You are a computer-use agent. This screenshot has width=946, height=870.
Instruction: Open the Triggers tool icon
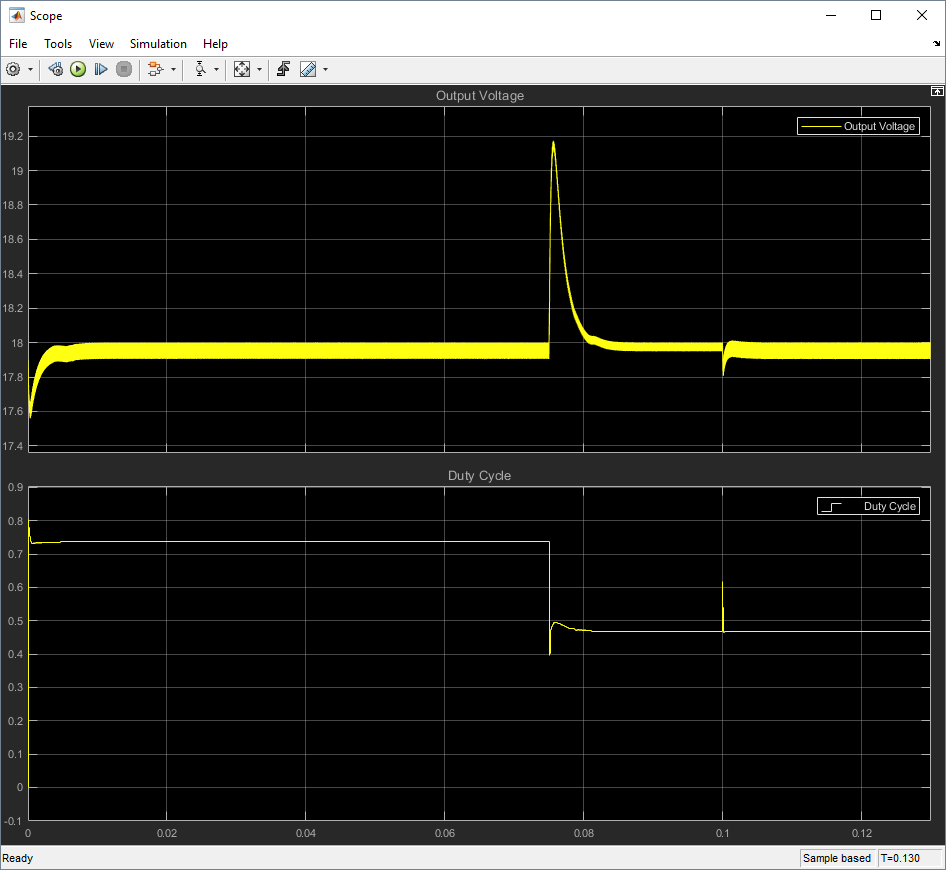click(x=284, y=69)
